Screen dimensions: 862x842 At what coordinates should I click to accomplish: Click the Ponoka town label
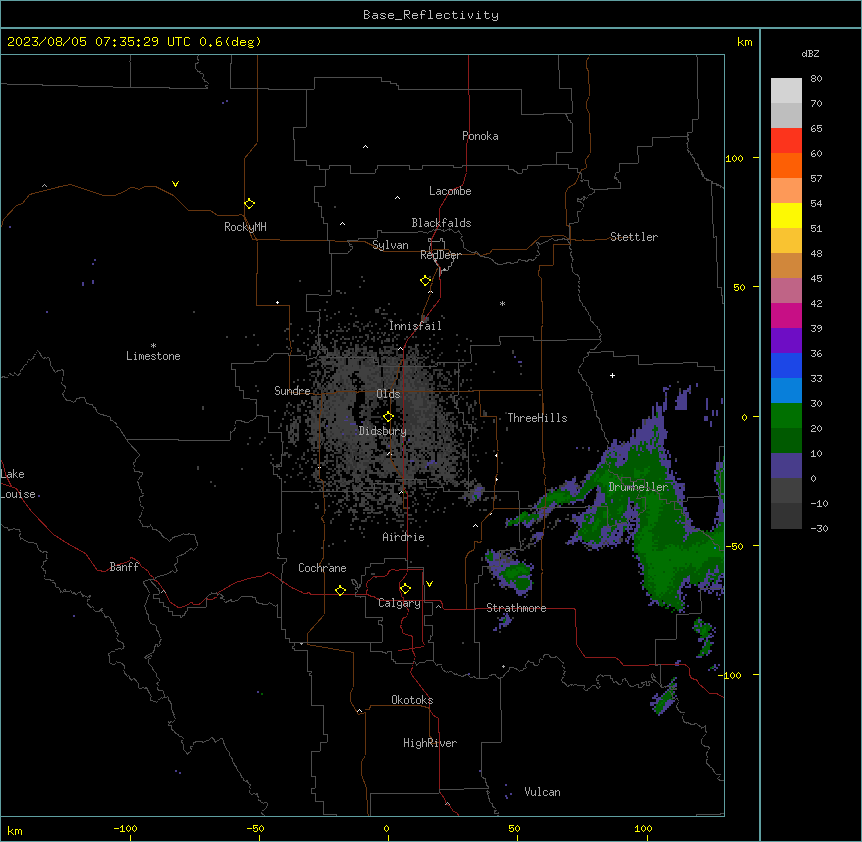[x=480, y=136]
